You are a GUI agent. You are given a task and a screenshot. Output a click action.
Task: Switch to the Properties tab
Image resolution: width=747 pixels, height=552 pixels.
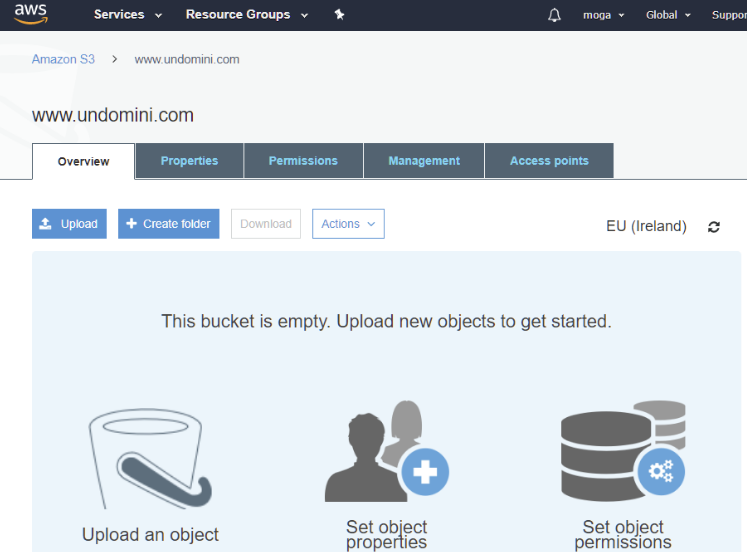[x=189, y=161]
